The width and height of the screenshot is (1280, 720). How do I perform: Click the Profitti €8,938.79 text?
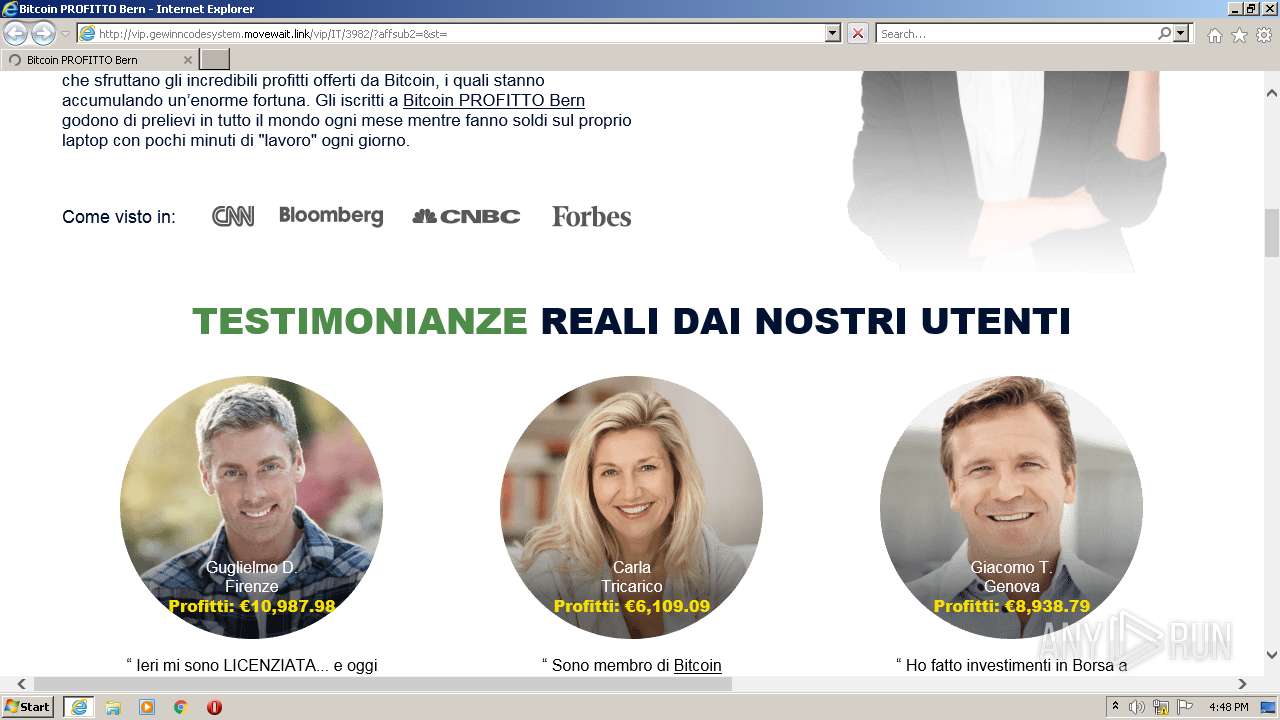pyautogui.click(x=1012, y=606)
